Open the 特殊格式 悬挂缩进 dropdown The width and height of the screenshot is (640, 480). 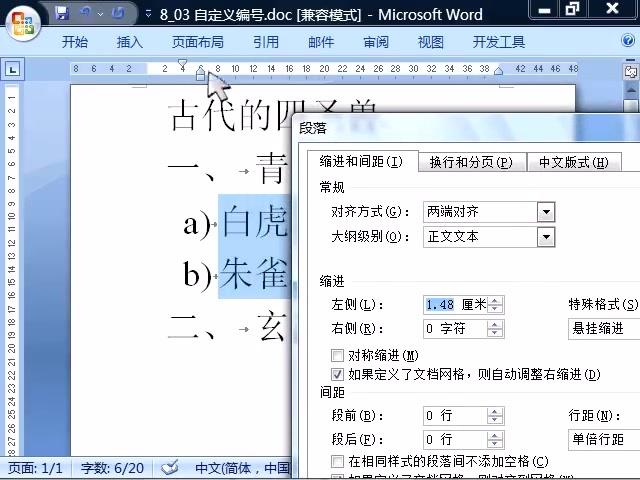pos(604,329)
